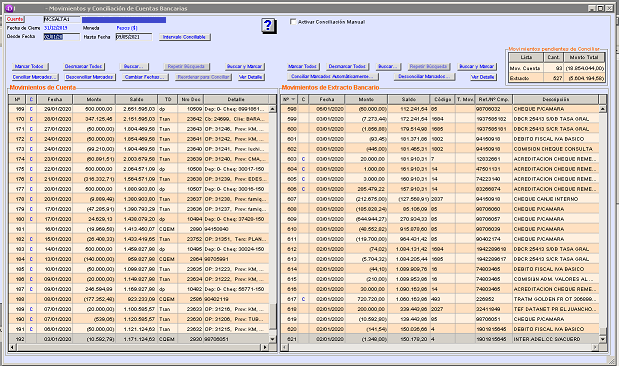Viewport: 619px width, 366px height.
Task: Click the Hasta Fecha date field
Action: (x=133, y=37)
